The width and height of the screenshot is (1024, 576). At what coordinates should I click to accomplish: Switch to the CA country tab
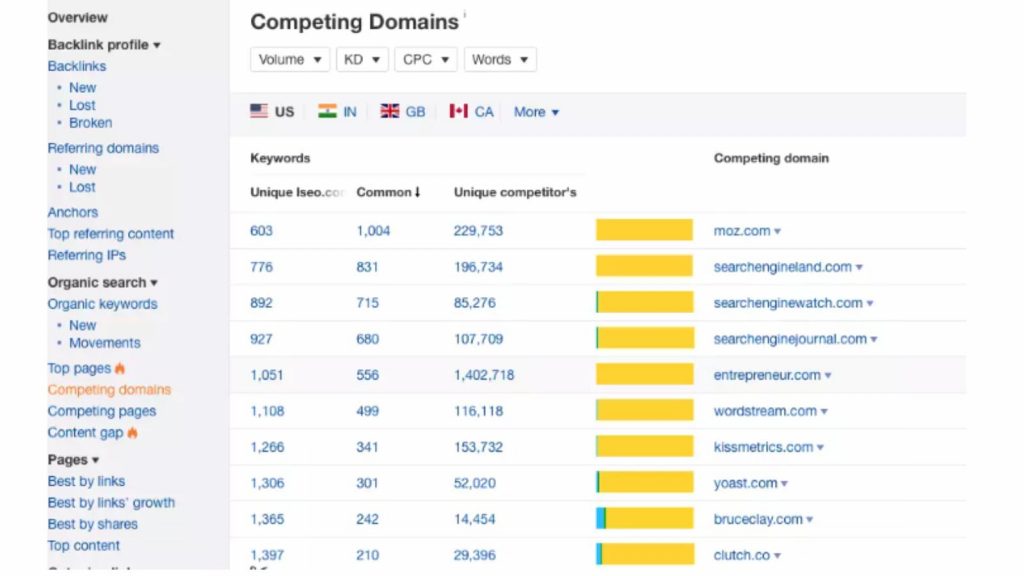tap(472, 112)
